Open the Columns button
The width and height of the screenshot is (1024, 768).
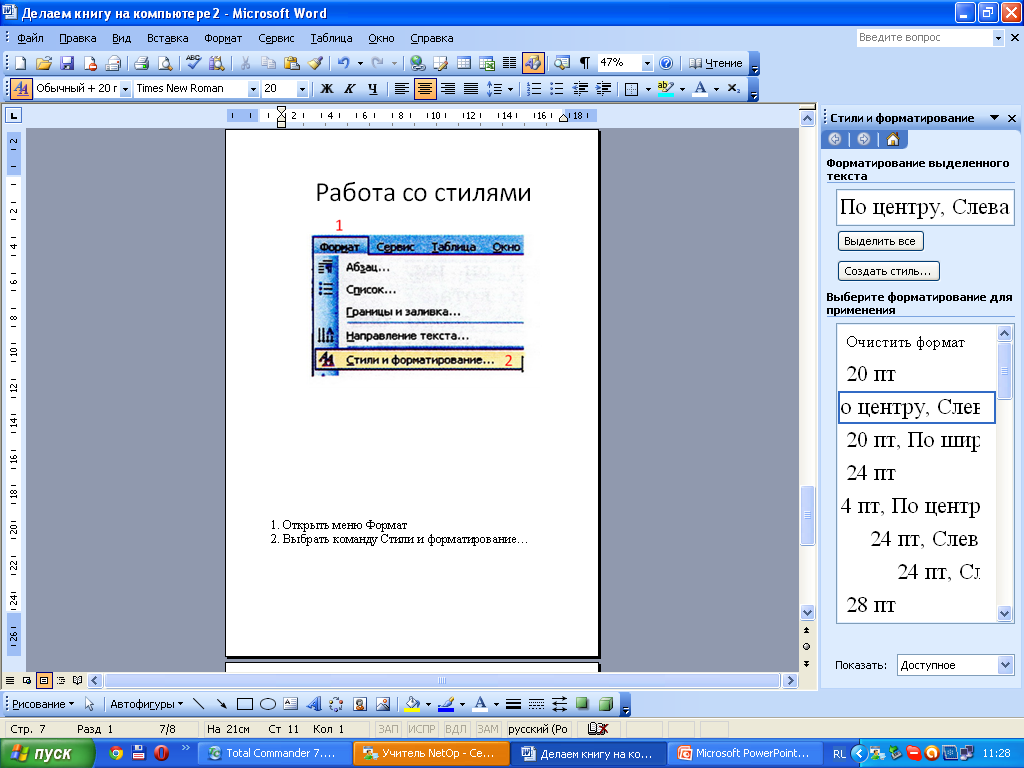pos(509,63)
